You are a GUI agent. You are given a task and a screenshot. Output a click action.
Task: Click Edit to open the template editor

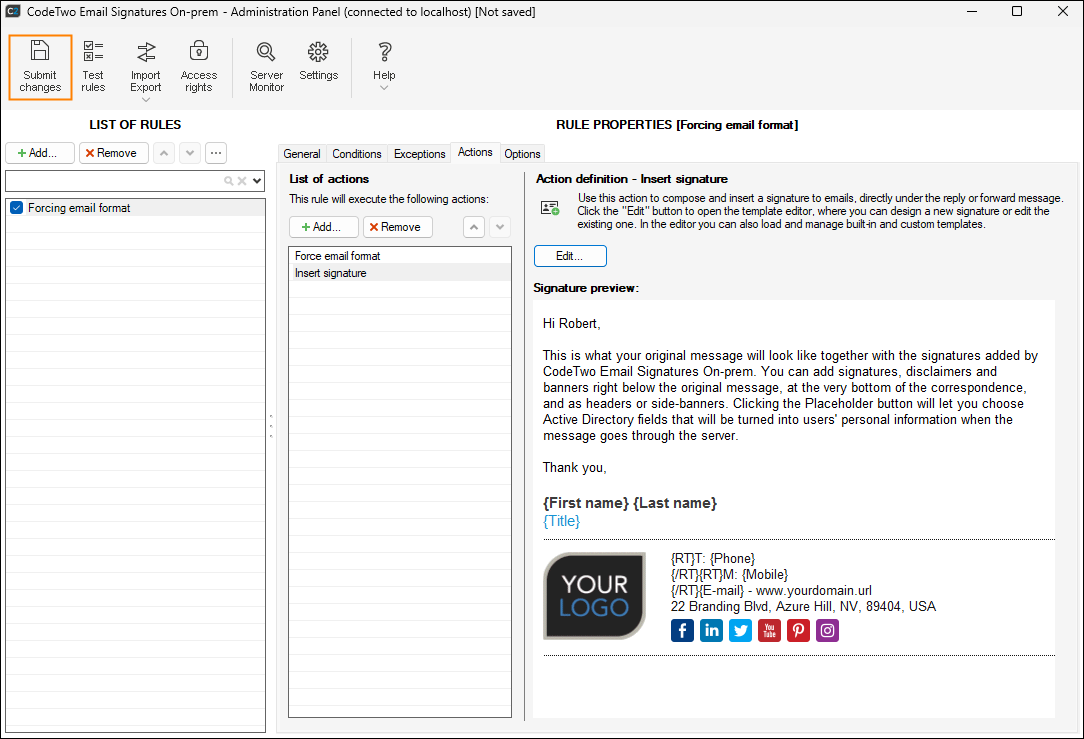[x=570, y=256]
